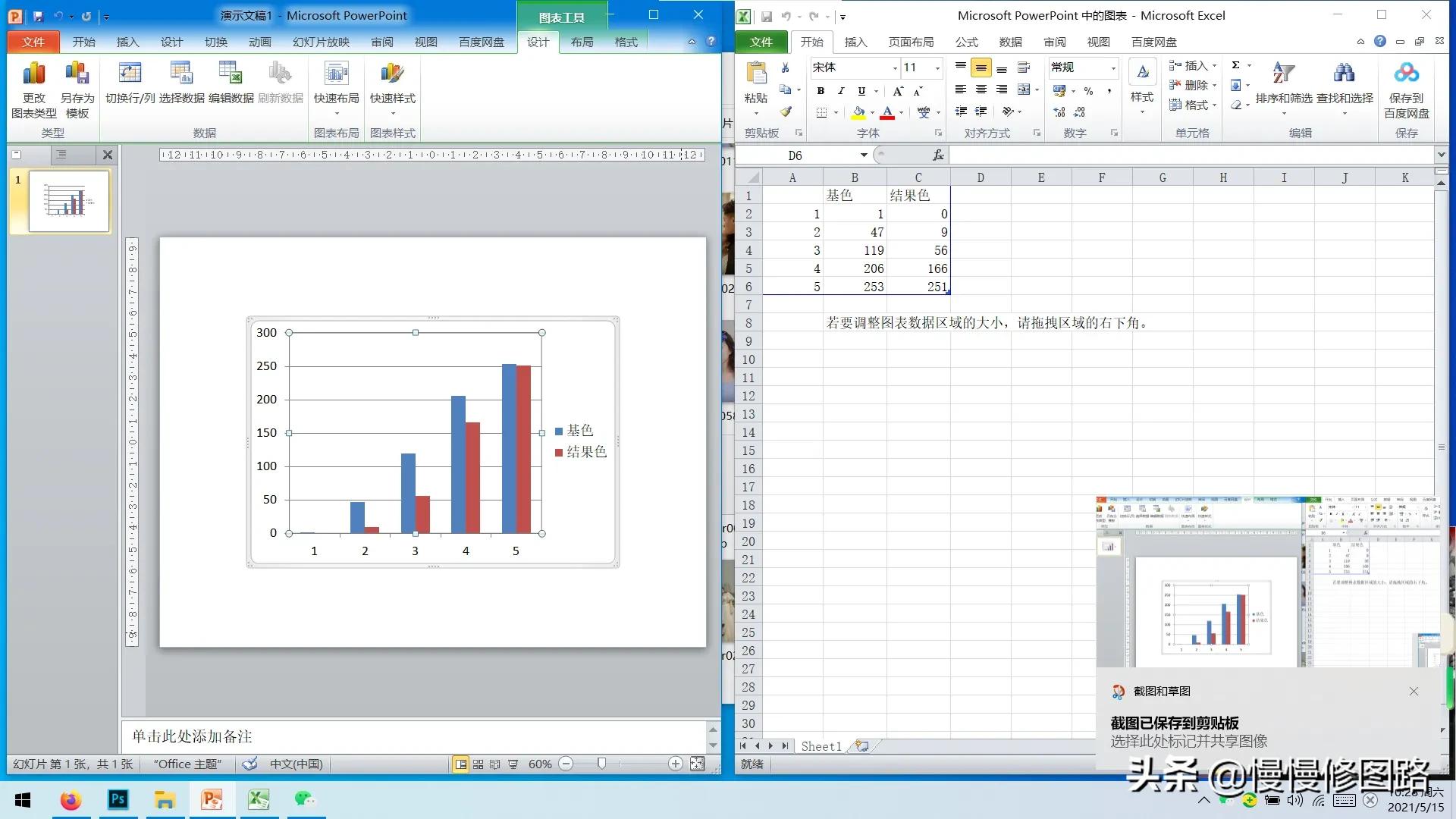
Task: Toggle Top Align in Excel ribbon
Action: pyautogui.click(x=961, y=68)
